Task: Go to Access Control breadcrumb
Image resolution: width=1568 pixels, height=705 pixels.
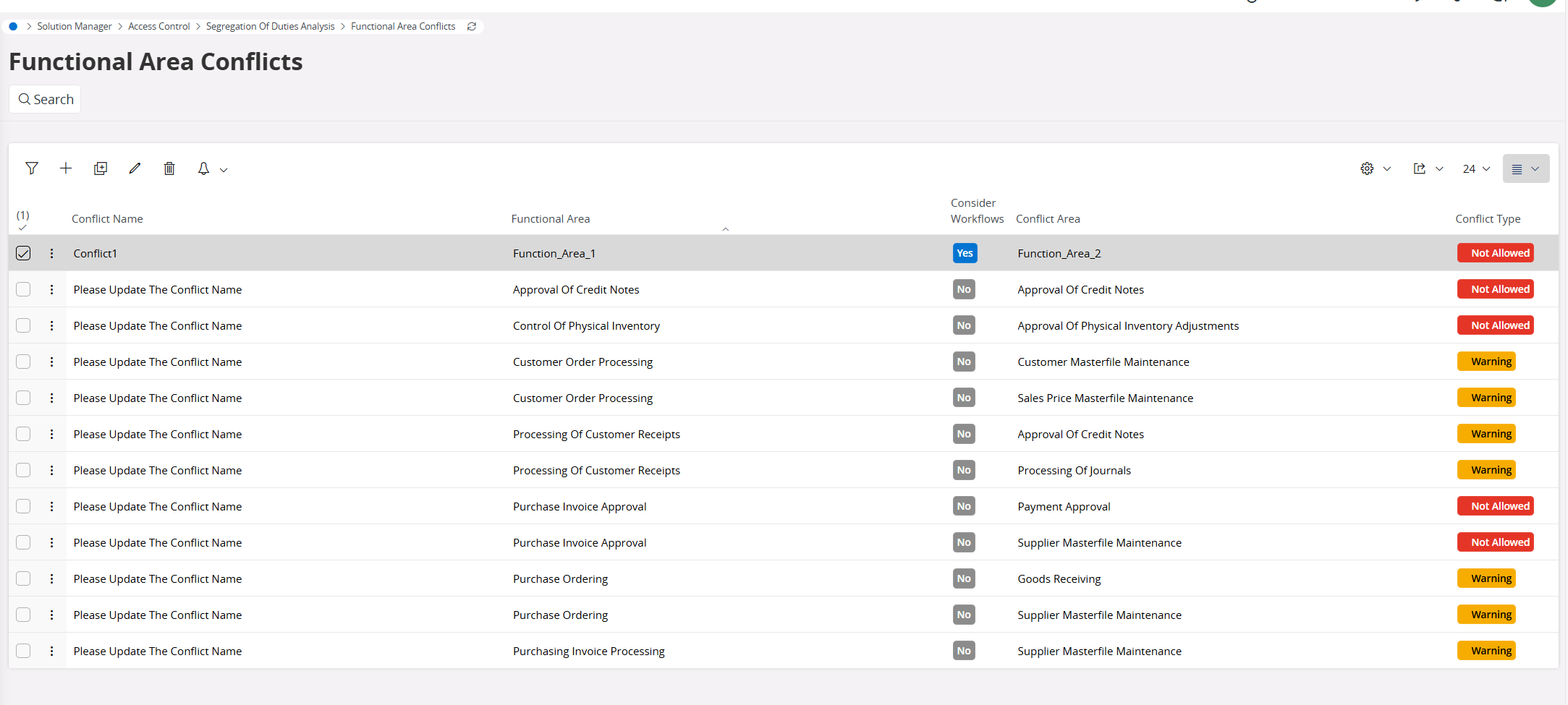Action: (158, 27)
